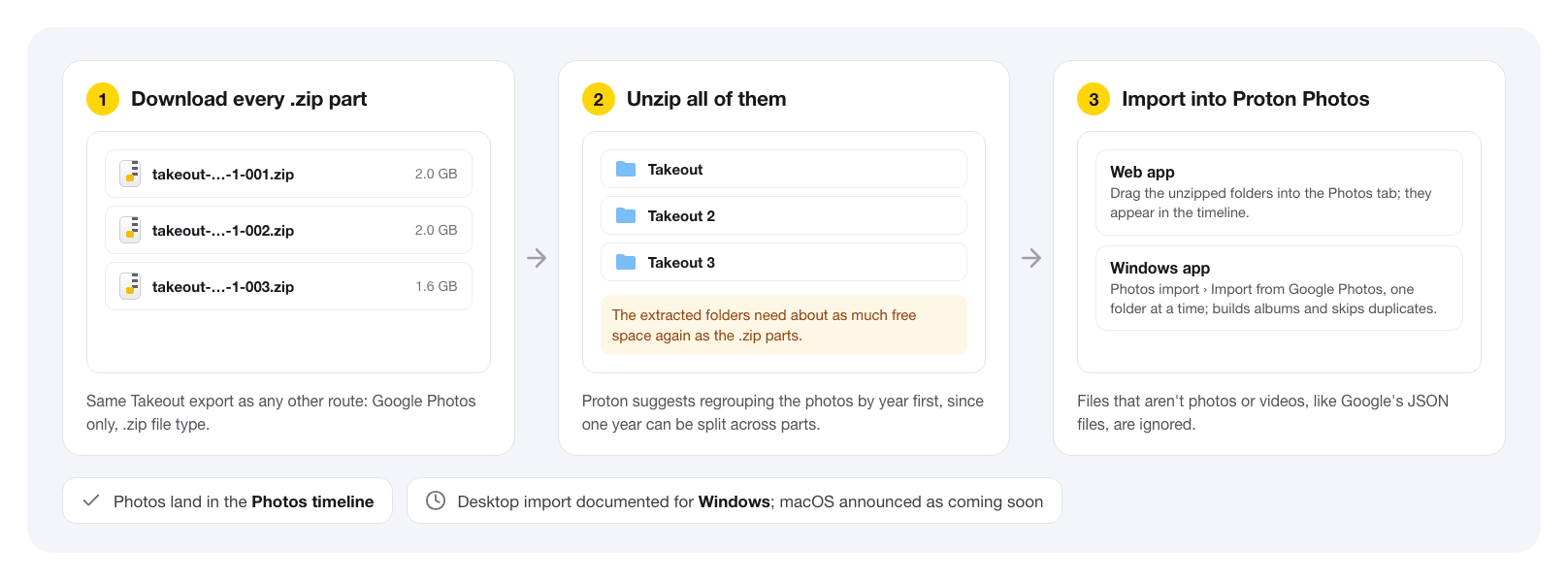Screen dimensions: 1568x580
Task: Click the zip icon for takeout-...-1-003.zip
Action: click(x=130, y=286)
